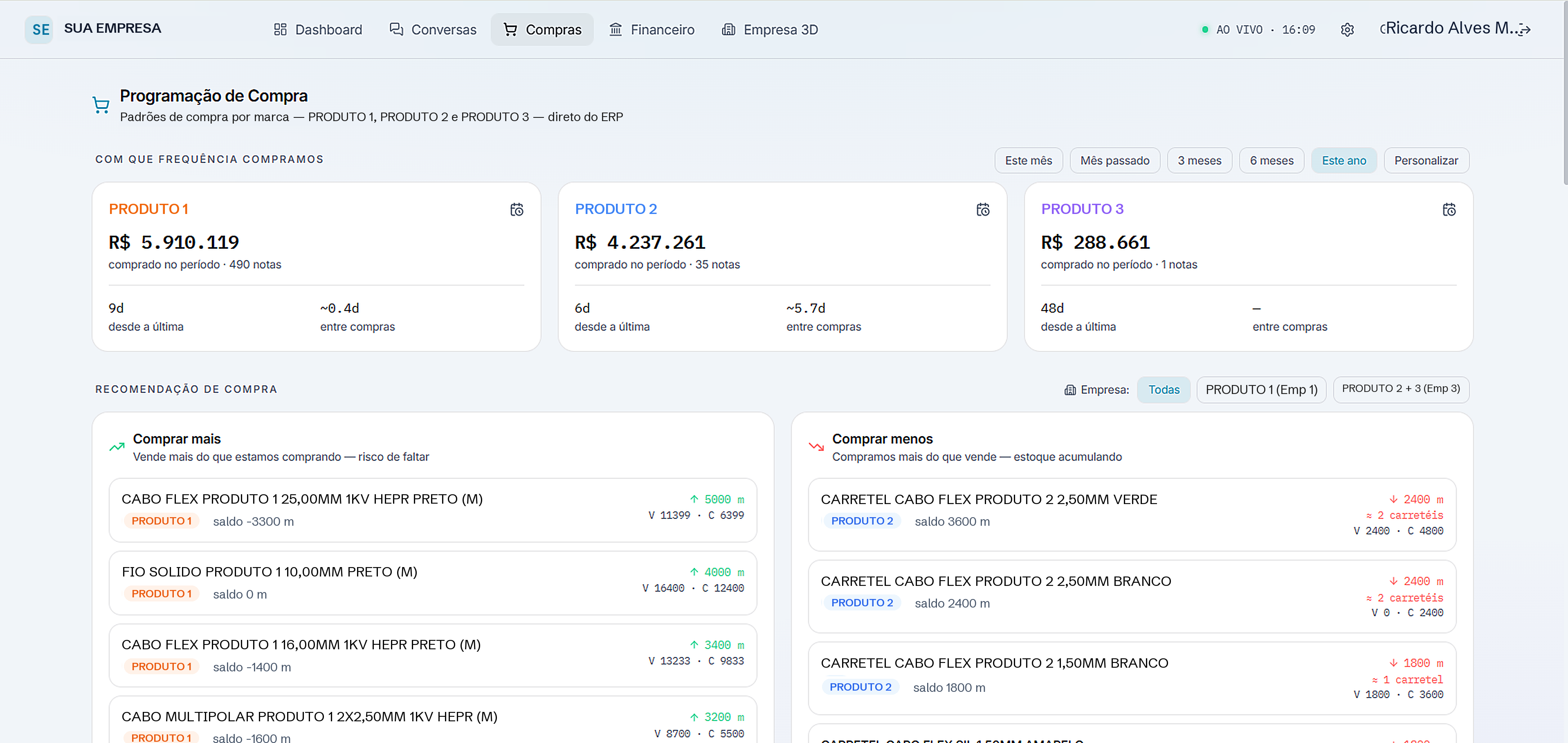Select the Este ano period
The image size is (1568, 743).
[x=1343, y=161]
